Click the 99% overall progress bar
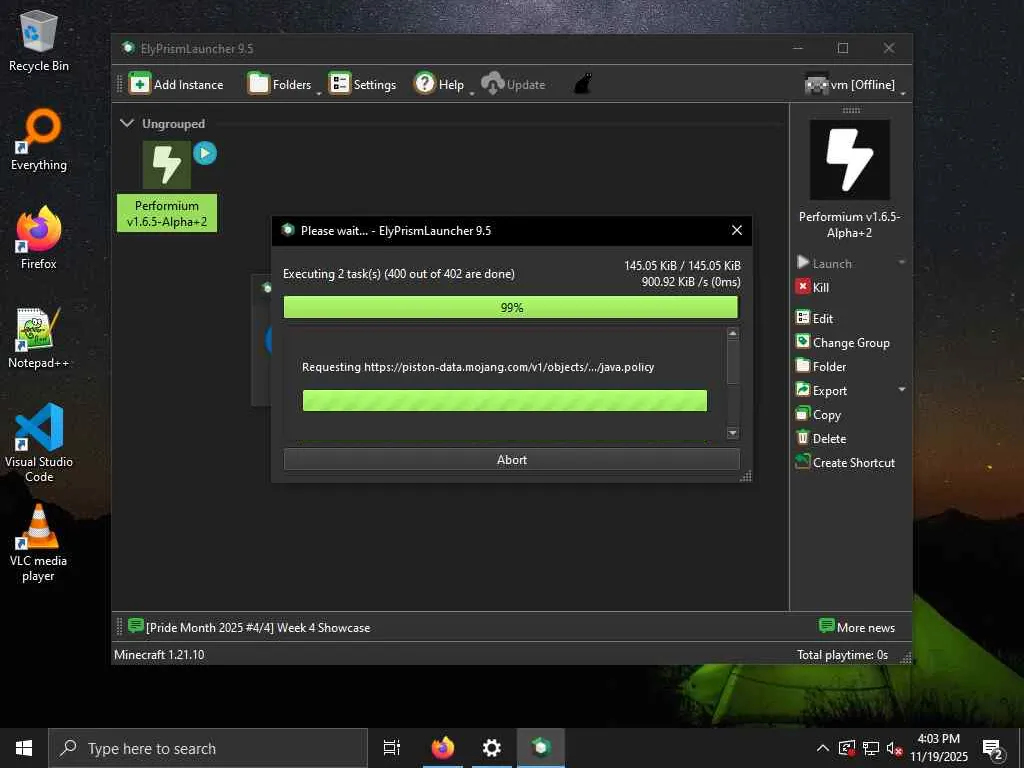Screen dimensions: 1024x768 (x=511, y=307)
